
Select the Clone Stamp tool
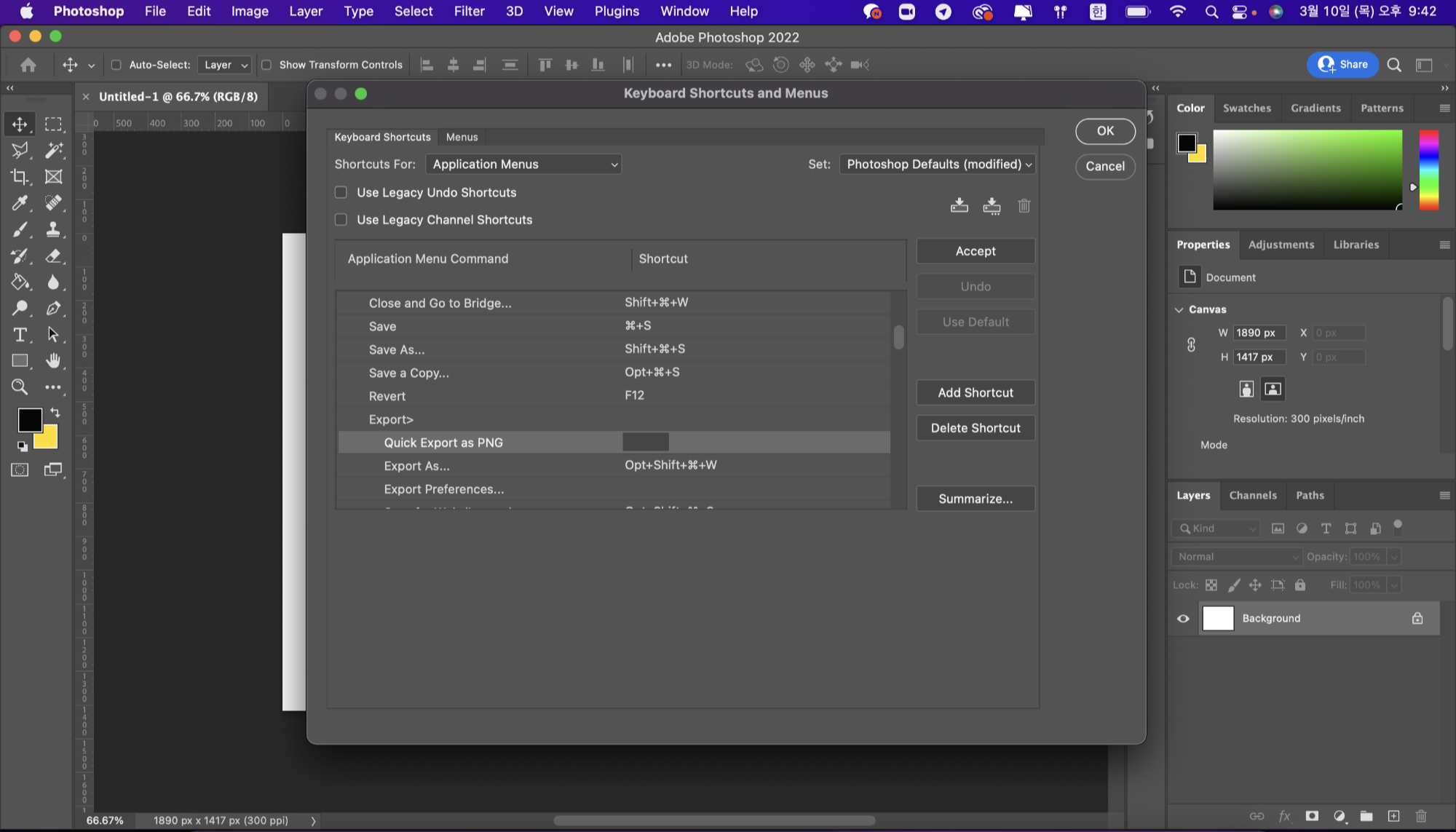[53, 229]
